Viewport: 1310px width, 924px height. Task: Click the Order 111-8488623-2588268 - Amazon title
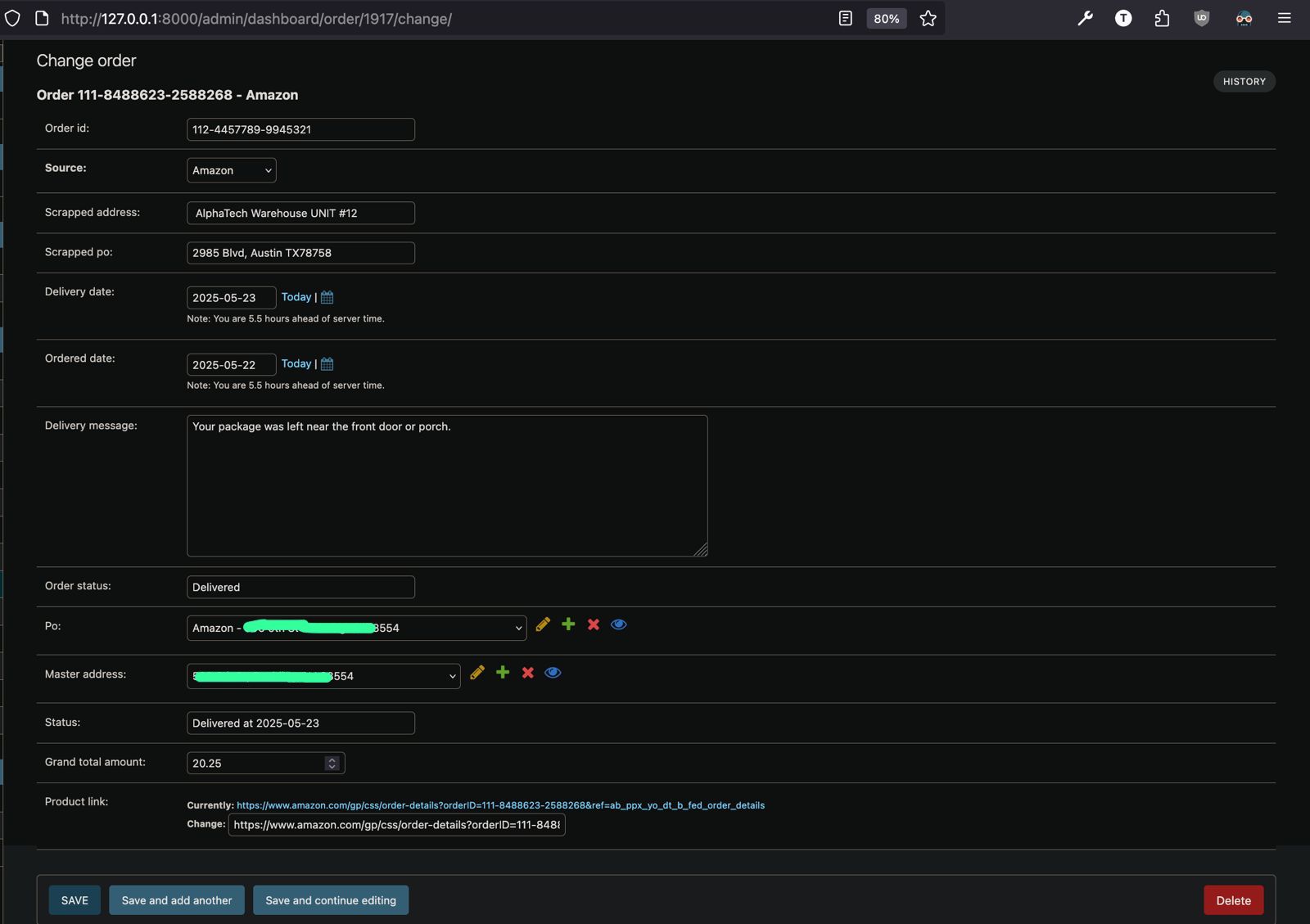(x=167, y=95)
